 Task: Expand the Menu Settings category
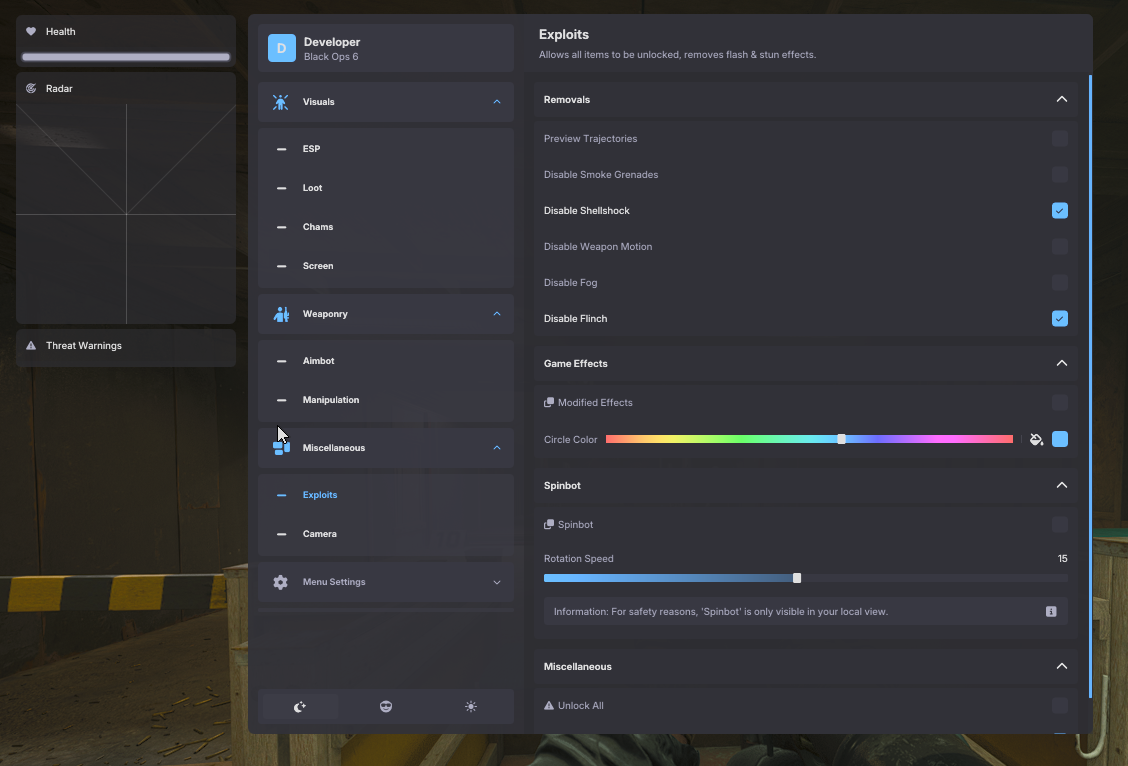click(497, 582)
